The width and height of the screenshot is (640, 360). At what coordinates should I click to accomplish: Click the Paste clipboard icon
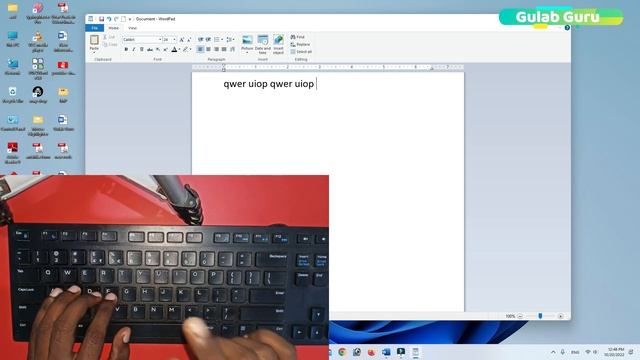[x=94, y=40]
